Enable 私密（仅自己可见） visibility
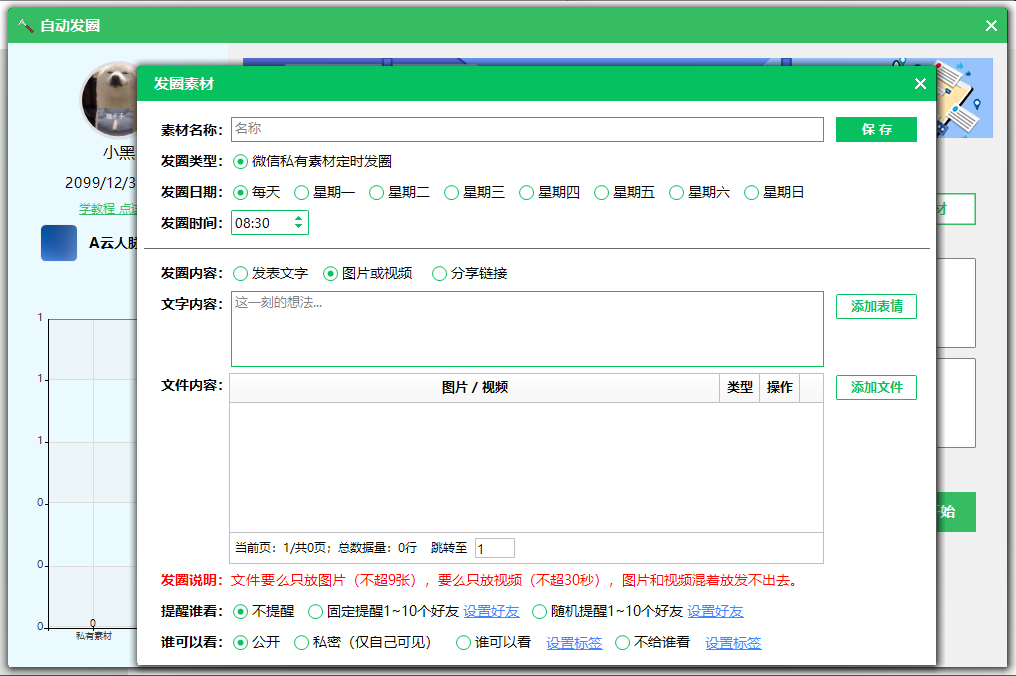The image size is (1016, 676). point(303,643)
